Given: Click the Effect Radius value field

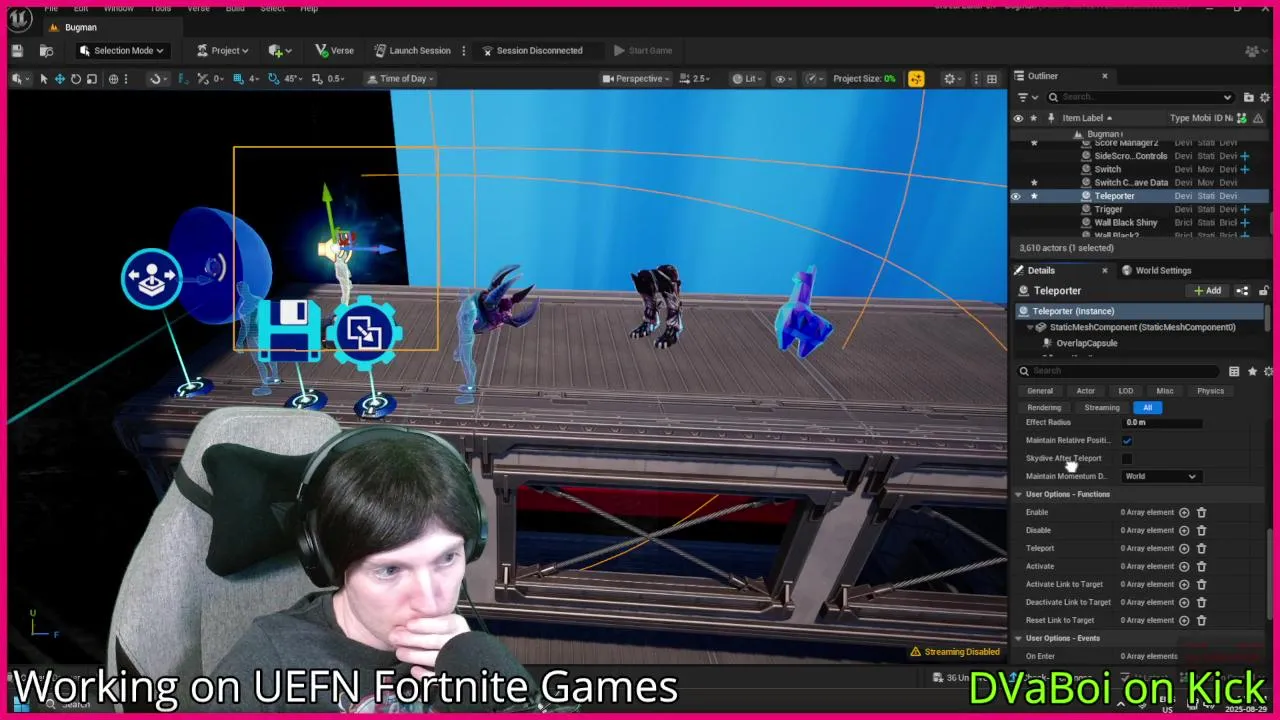Looking at the screenshot, I should click(x=1163, y=422).
